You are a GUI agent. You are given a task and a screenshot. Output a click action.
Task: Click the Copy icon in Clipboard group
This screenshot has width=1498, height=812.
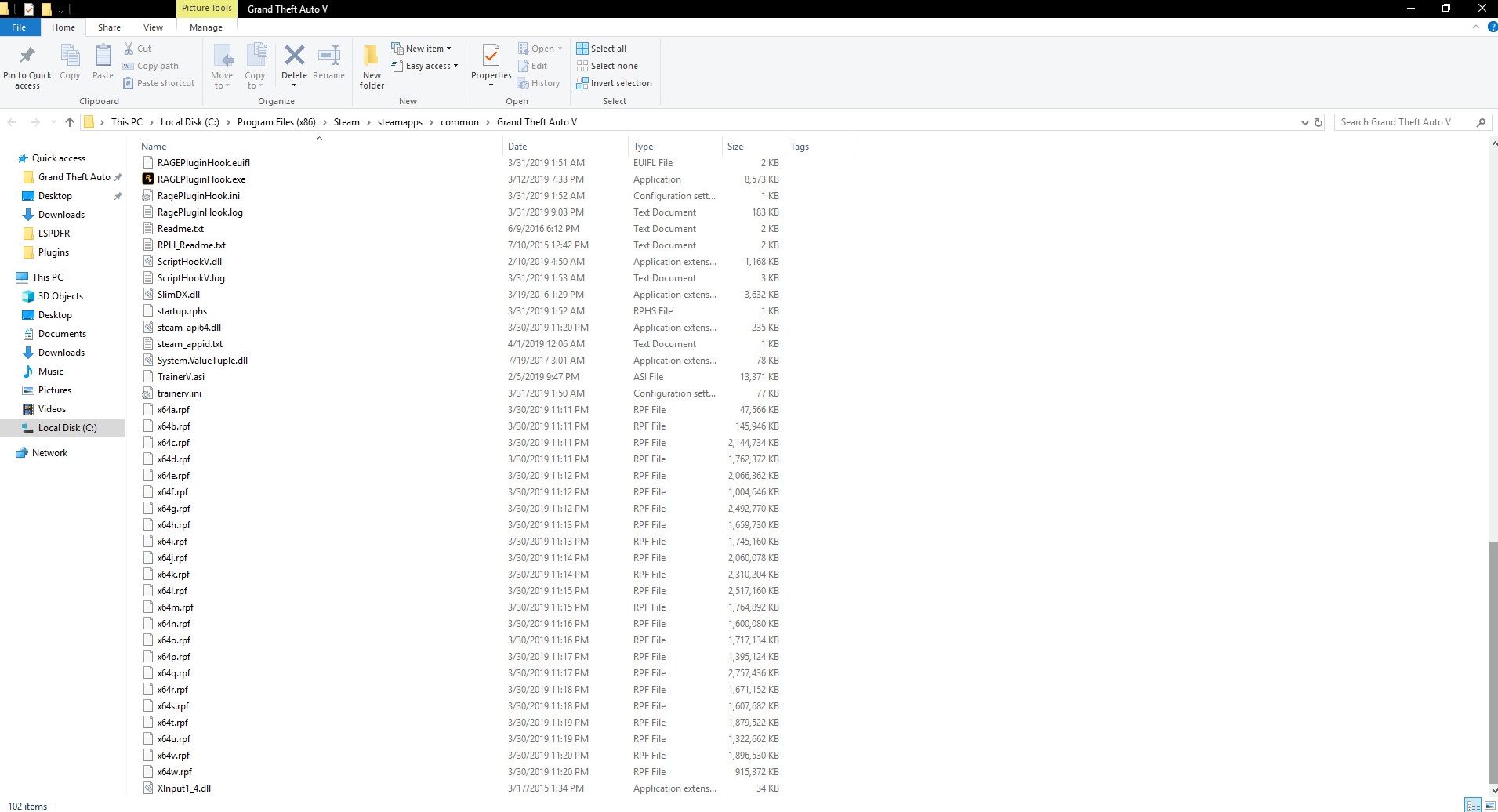(70, 56)
